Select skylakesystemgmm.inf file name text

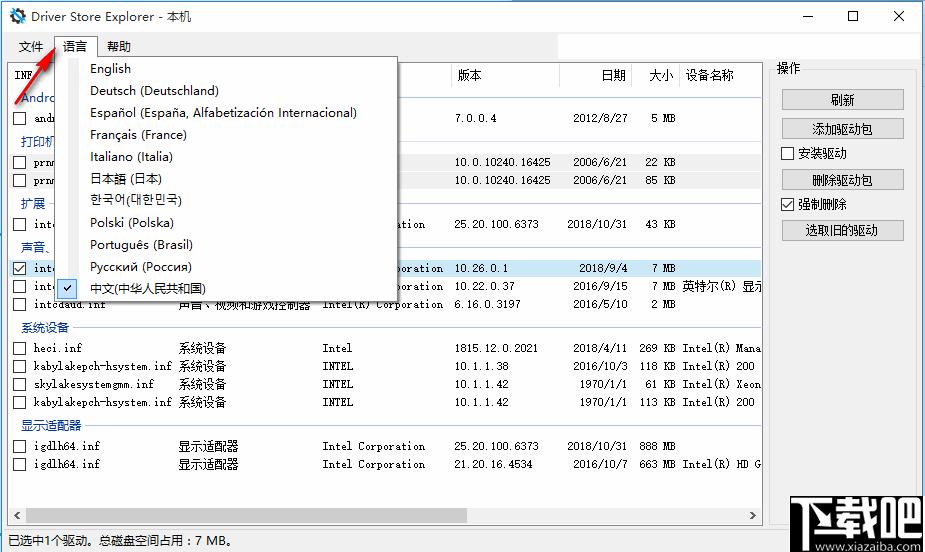pyautogui.click(x=93, y=384)
